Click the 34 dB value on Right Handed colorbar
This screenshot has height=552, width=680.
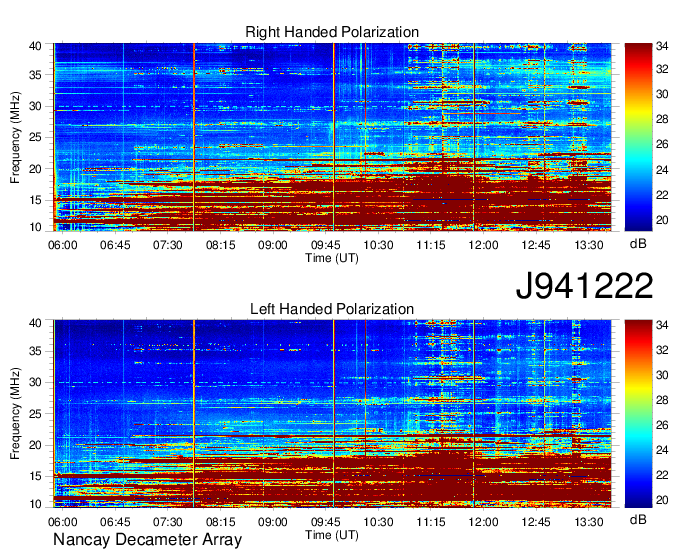(x=662, y=46)
